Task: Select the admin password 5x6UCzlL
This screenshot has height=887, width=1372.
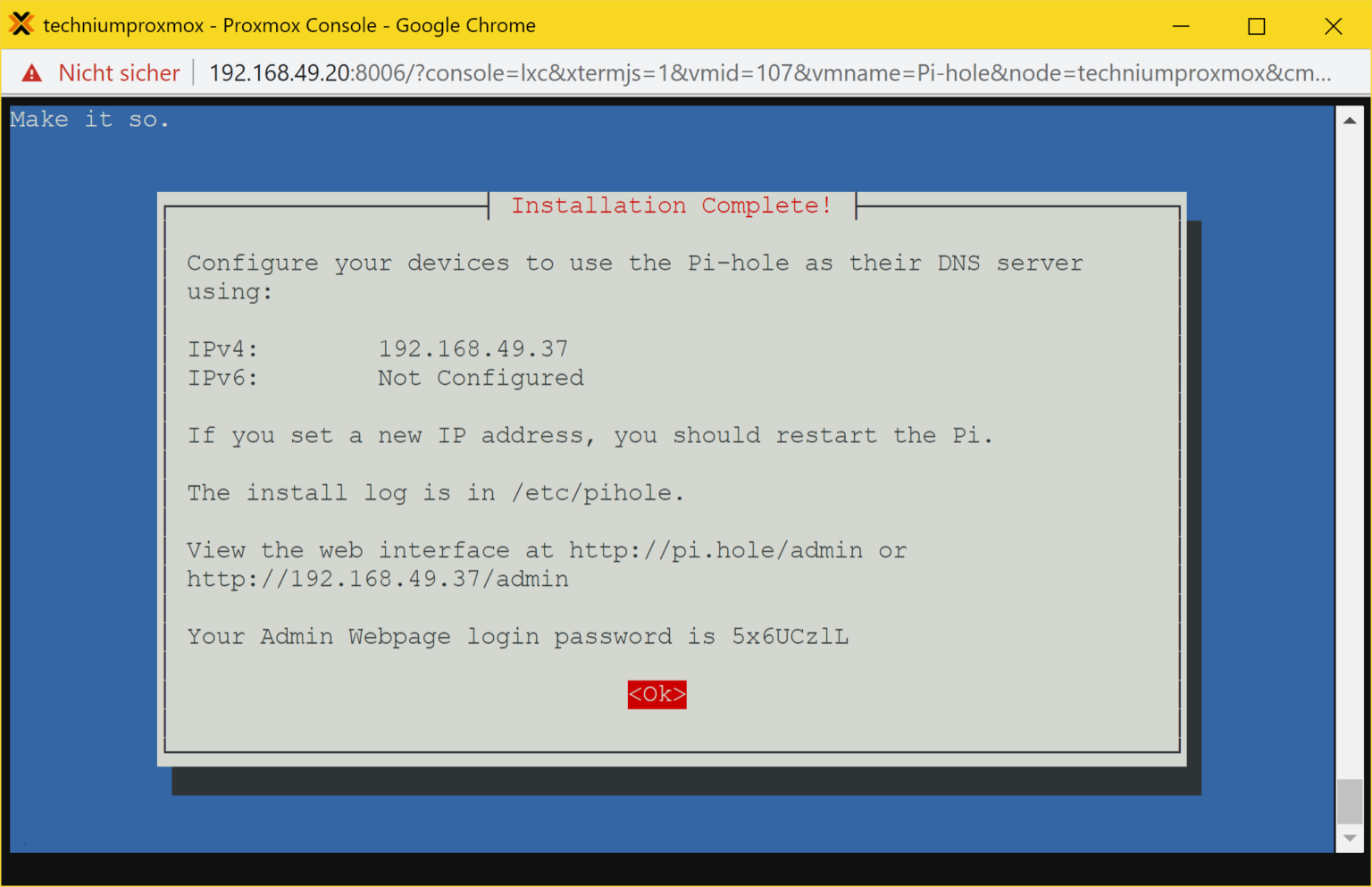Action: click(x=790, y=636)
